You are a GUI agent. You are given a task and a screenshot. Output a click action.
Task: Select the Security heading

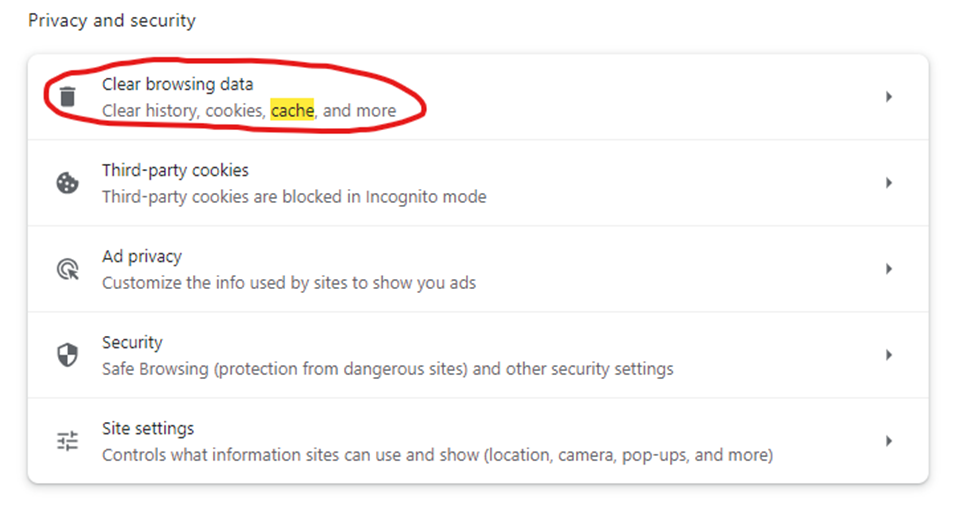click(x=132, y=342)
